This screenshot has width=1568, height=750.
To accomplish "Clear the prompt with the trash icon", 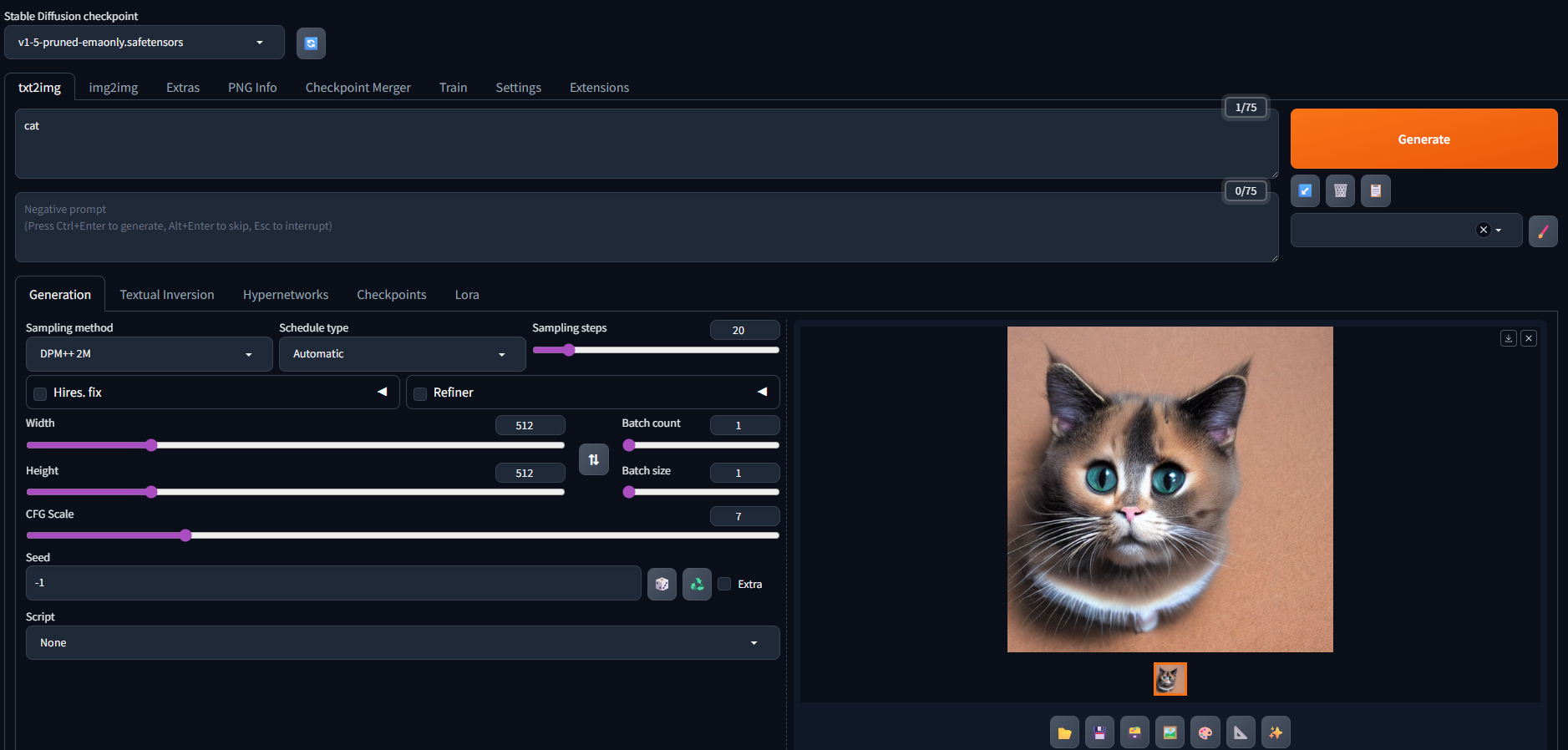I will coord(1340,190).
